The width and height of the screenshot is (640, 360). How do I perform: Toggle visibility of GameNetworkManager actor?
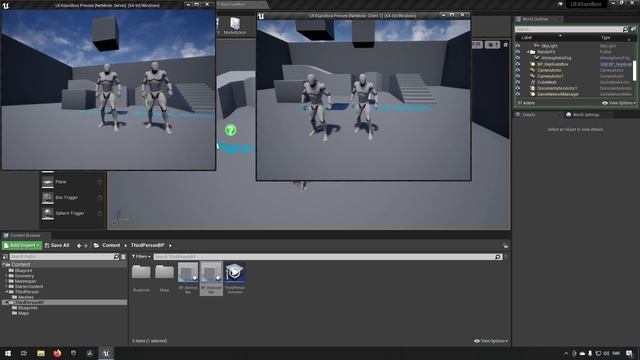tap(518, 94)
